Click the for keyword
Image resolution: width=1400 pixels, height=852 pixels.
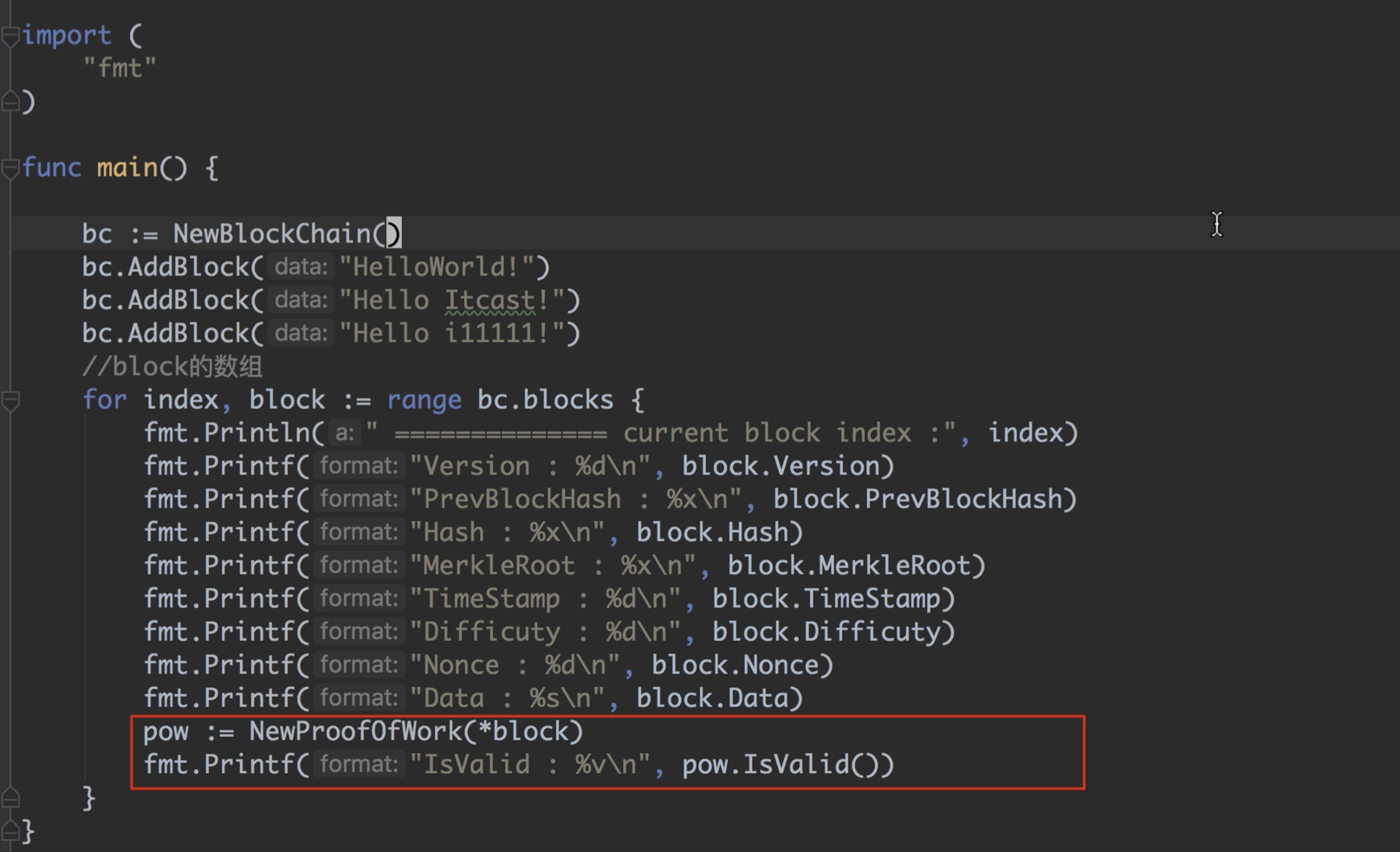click(x=104, y=399)
